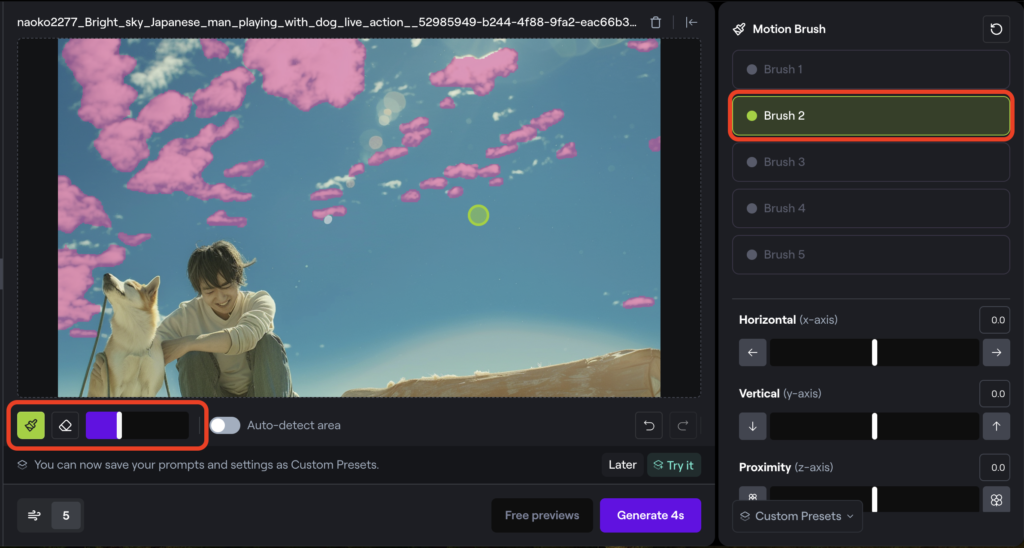Click the Horizontal right arrow button

(995, 352)
